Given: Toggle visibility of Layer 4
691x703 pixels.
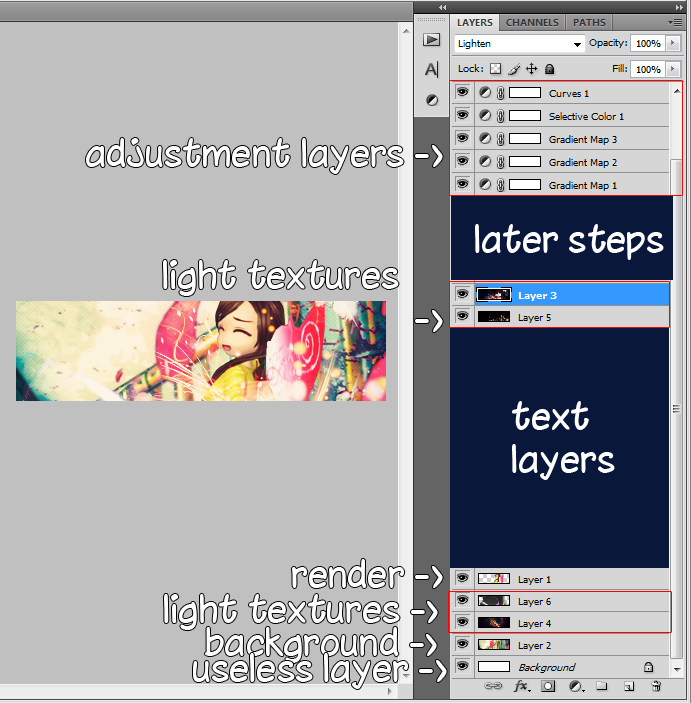Looking at the screenshot, I should [462, 622].
